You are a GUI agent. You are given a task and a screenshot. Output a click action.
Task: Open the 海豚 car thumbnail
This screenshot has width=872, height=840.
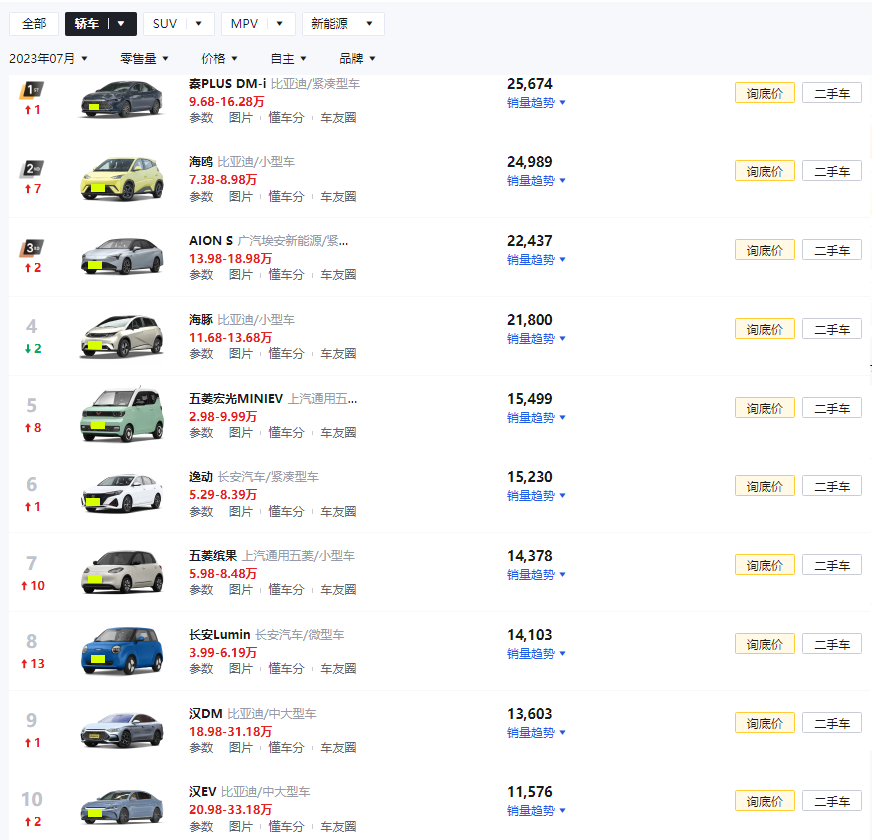122,335
